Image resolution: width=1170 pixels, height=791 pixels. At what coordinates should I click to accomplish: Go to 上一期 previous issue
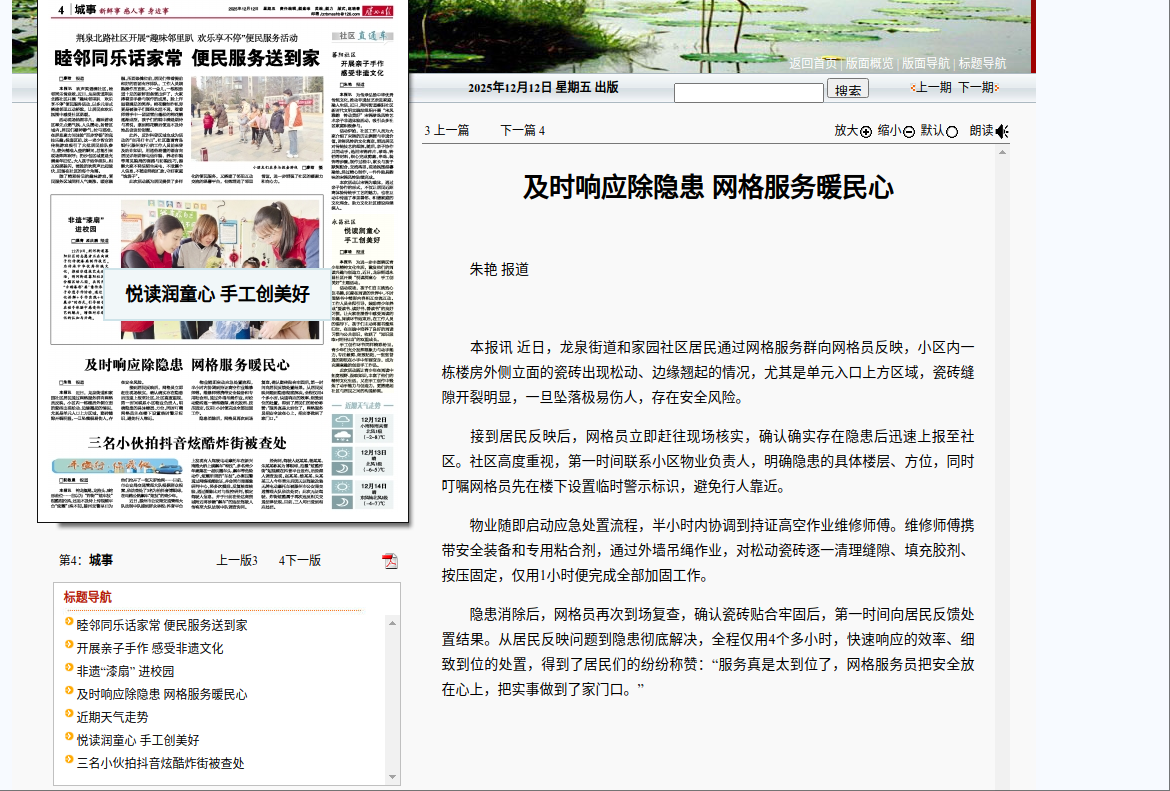coord(933,88)
